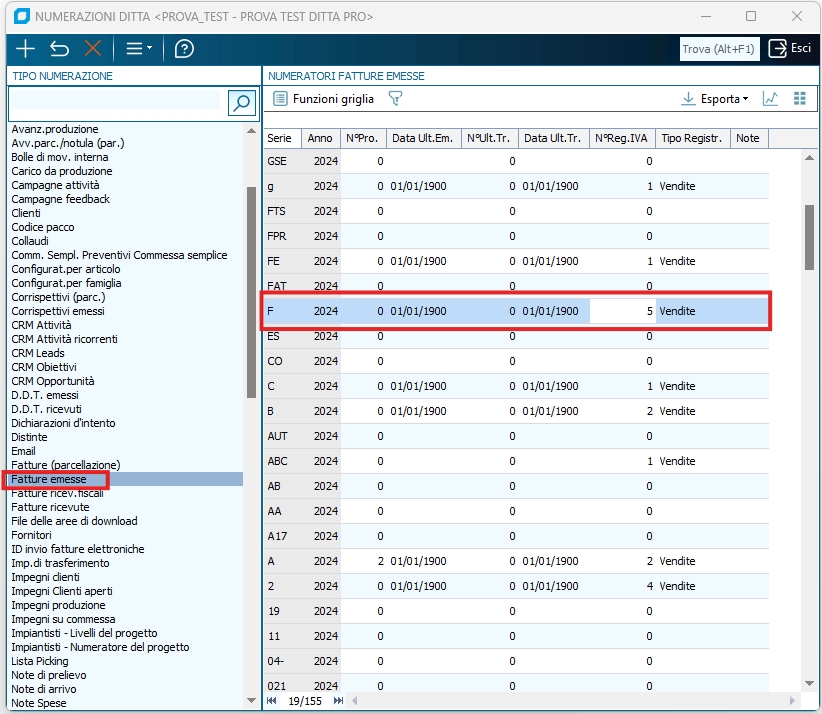Click the orange X delete icon
This screenshot has height=714, width=822.
coord(93,49)
